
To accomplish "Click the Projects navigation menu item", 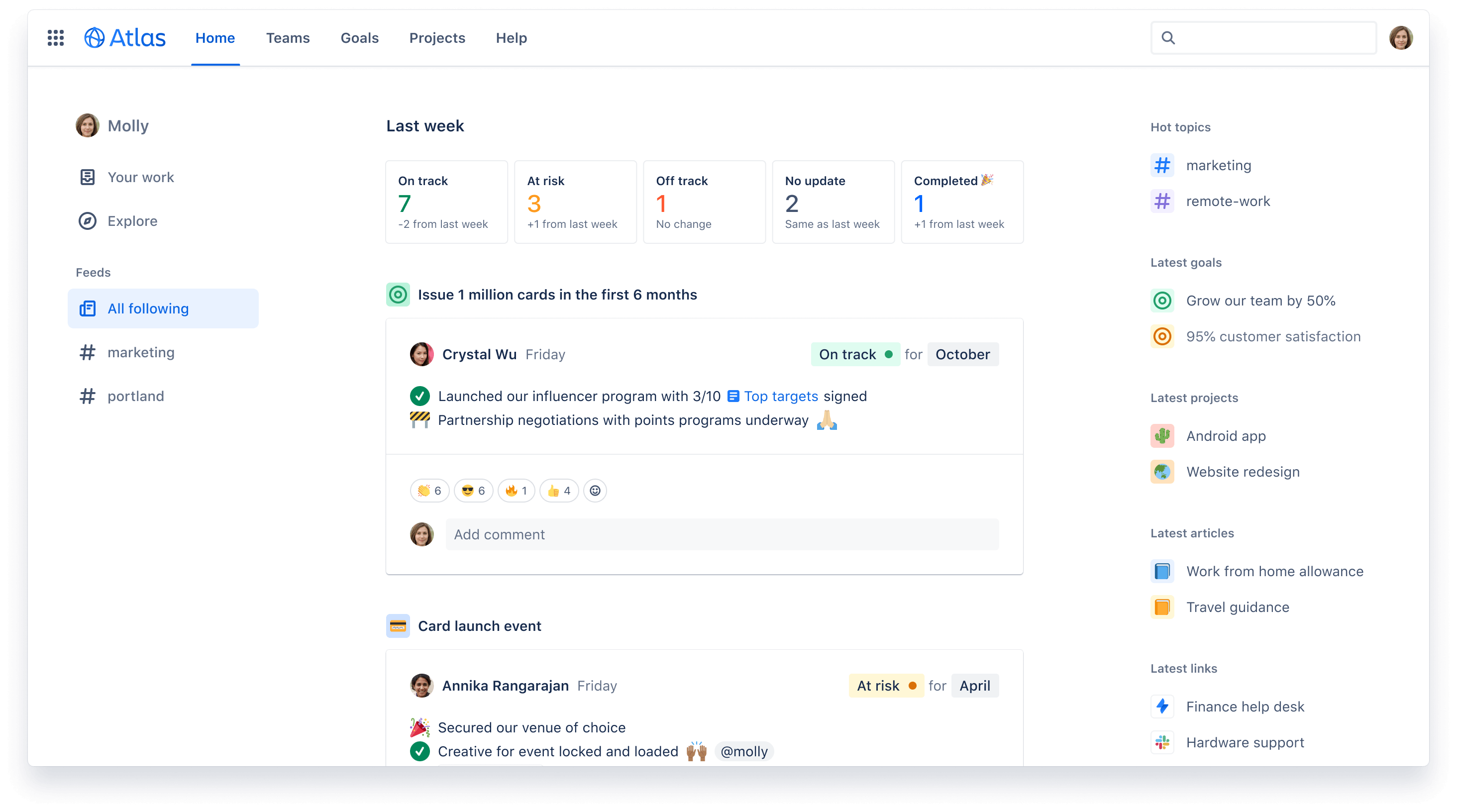I will click(x=437, y=38).
